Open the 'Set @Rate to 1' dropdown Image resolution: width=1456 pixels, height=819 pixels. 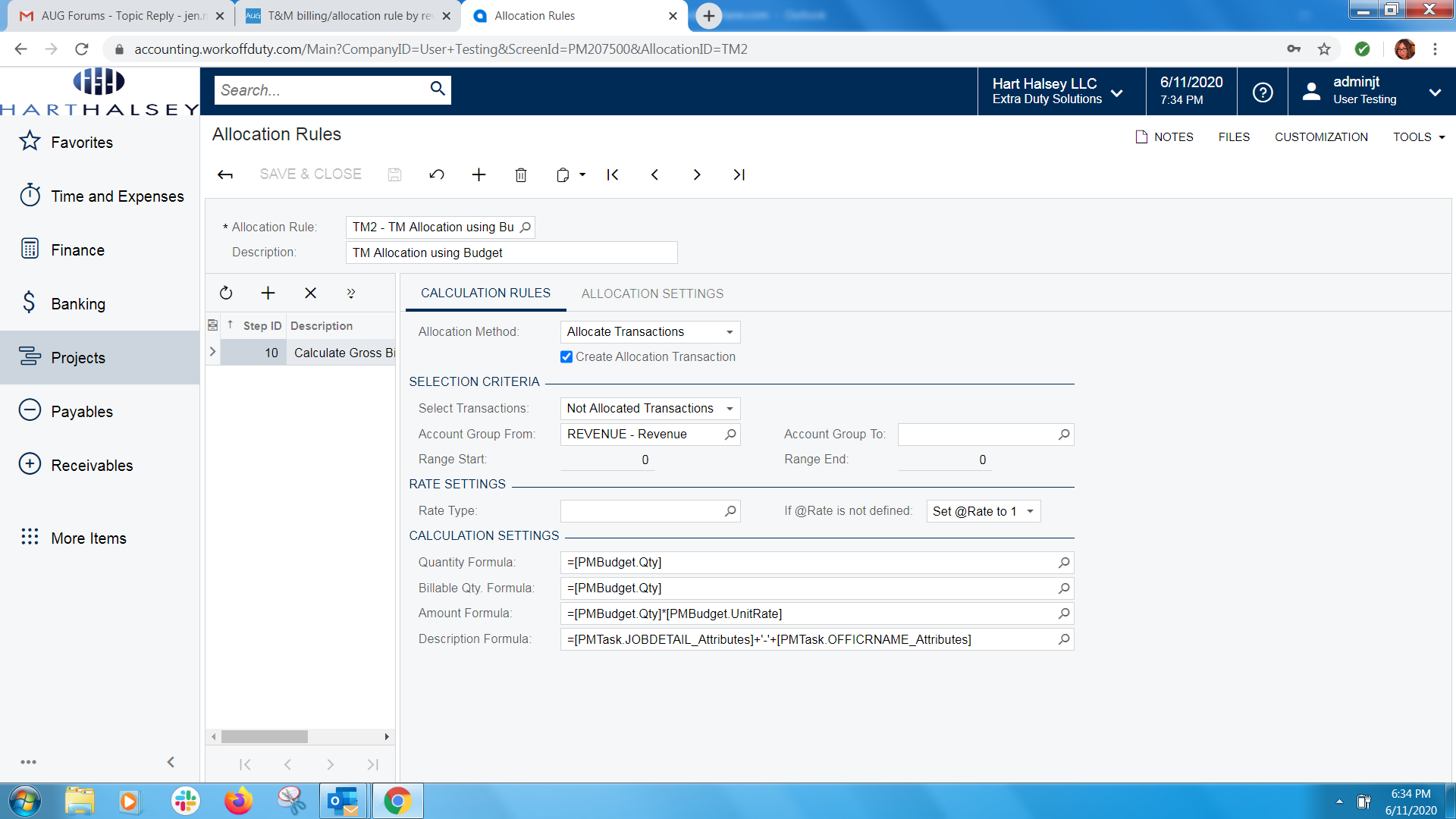(x=1030, y=511)
